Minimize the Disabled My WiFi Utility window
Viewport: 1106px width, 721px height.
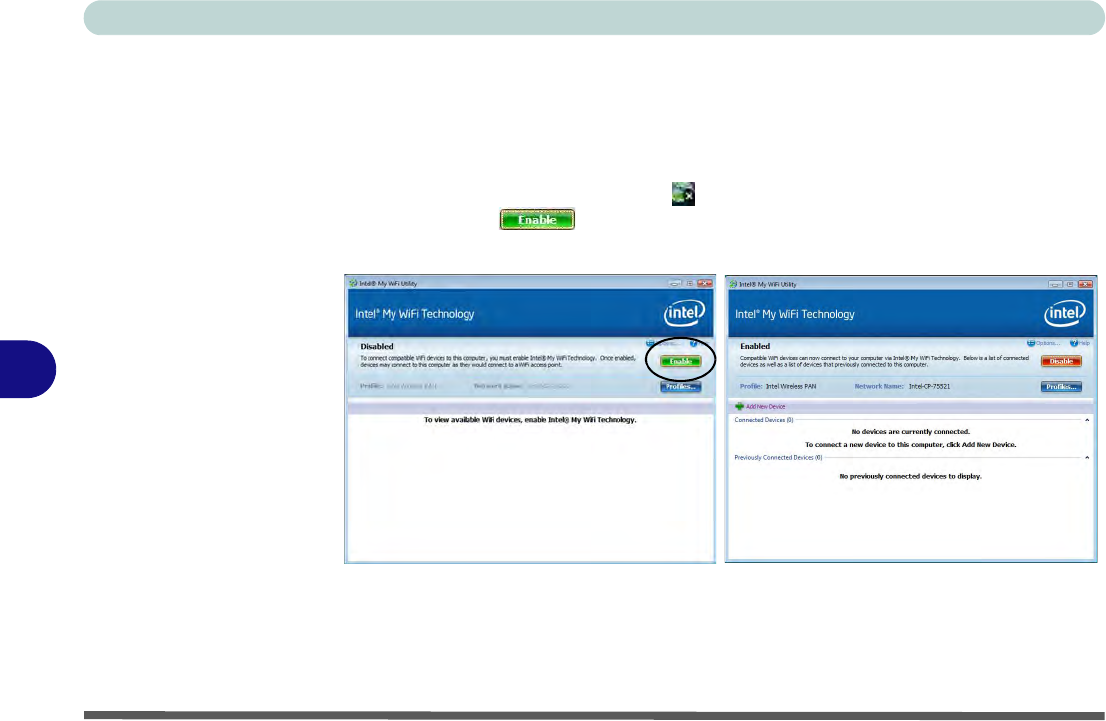pyautogui.click(x=675, y=283)
